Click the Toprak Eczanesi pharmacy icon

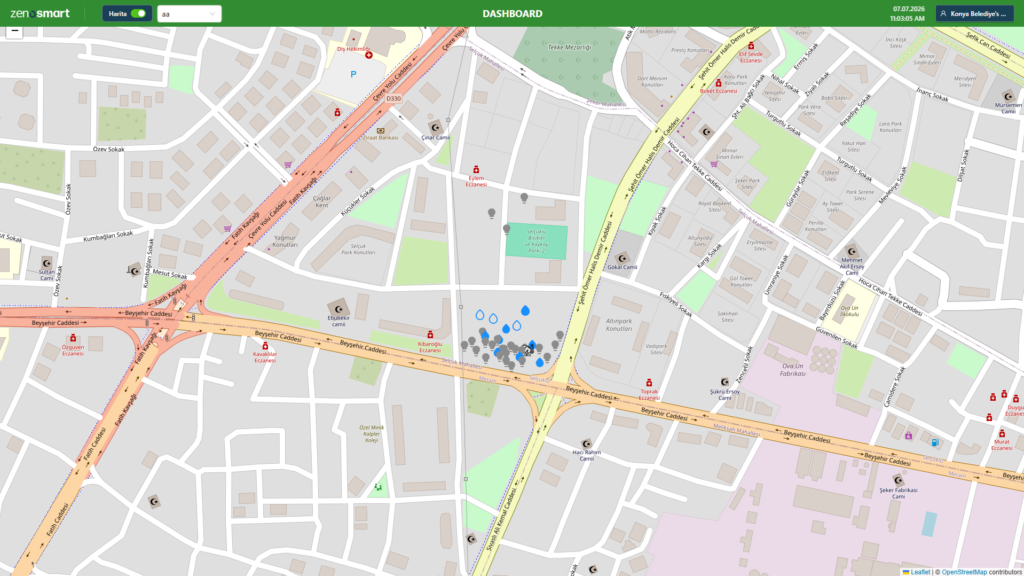point(648,383)
